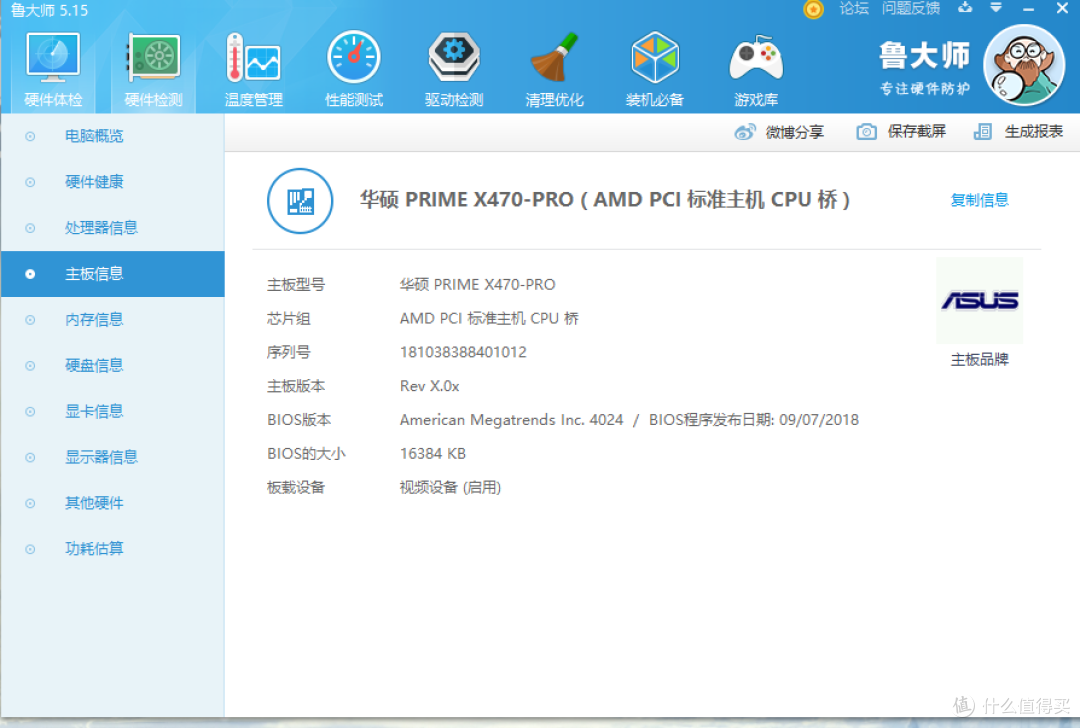Click the gold coin icon in title bar

[813, 10]
